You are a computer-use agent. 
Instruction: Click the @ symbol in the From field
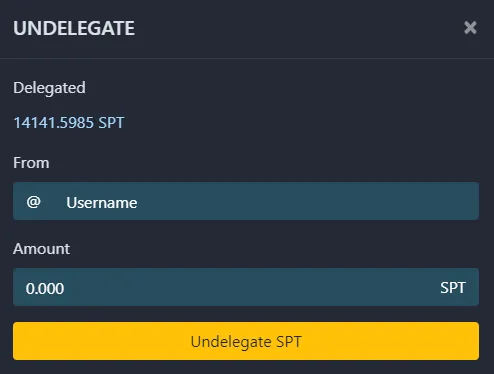coord(34,202)
